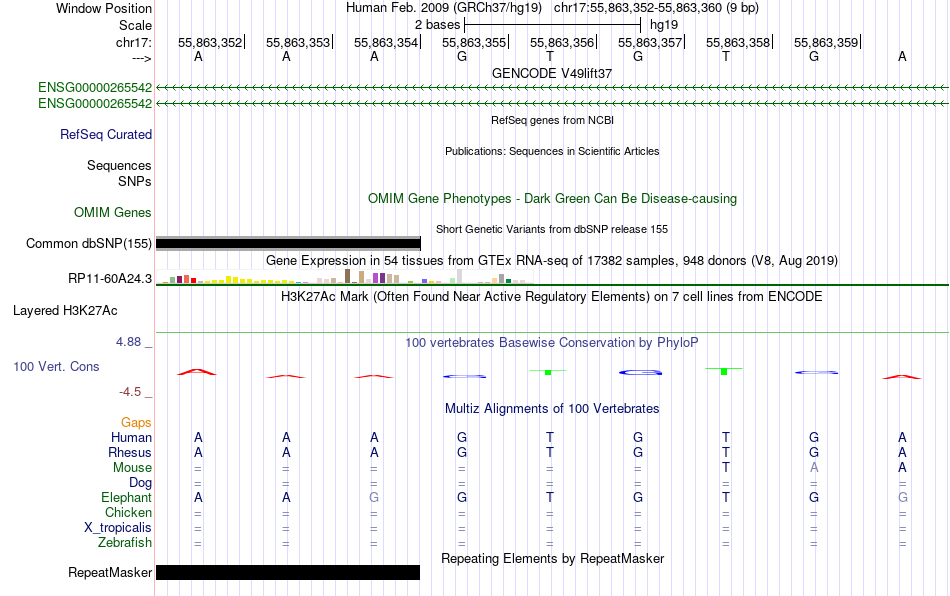Viewport: 950px width, 596px height.
Task: Click the Scale track label
Action: click(x=135, y=25)
